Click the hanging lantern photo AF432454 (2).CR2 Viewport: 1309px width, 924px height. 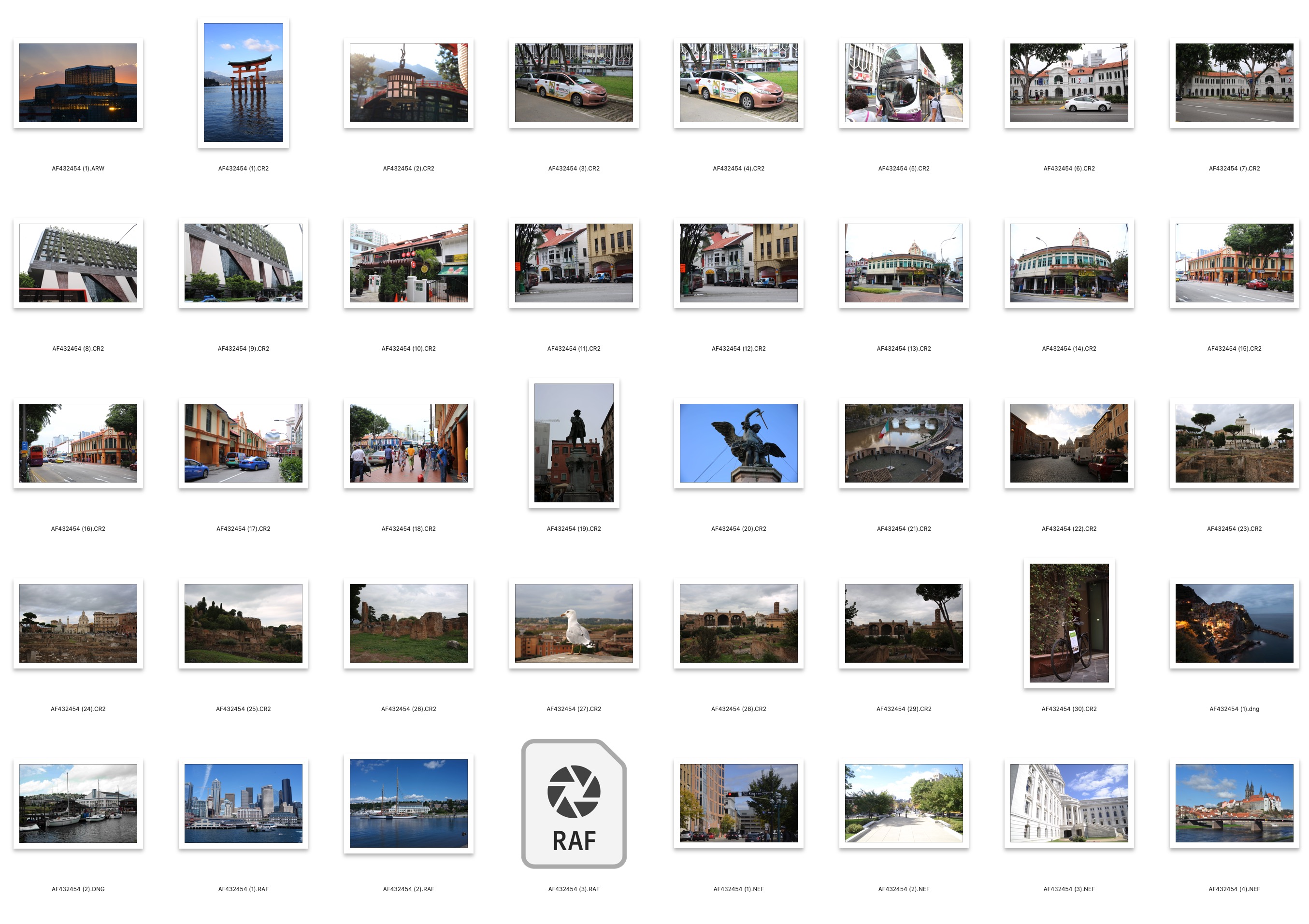pos(408,83)
